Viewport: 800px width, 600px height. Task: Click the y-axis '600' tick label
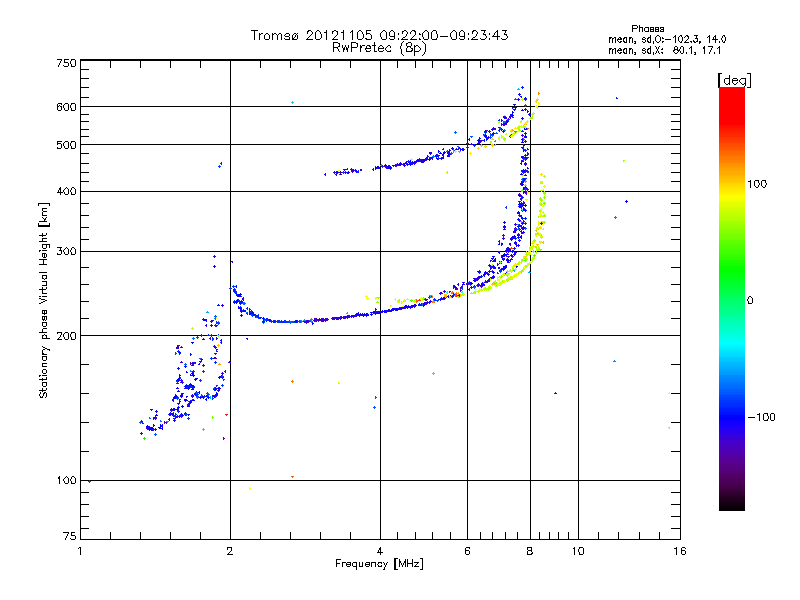66,107
